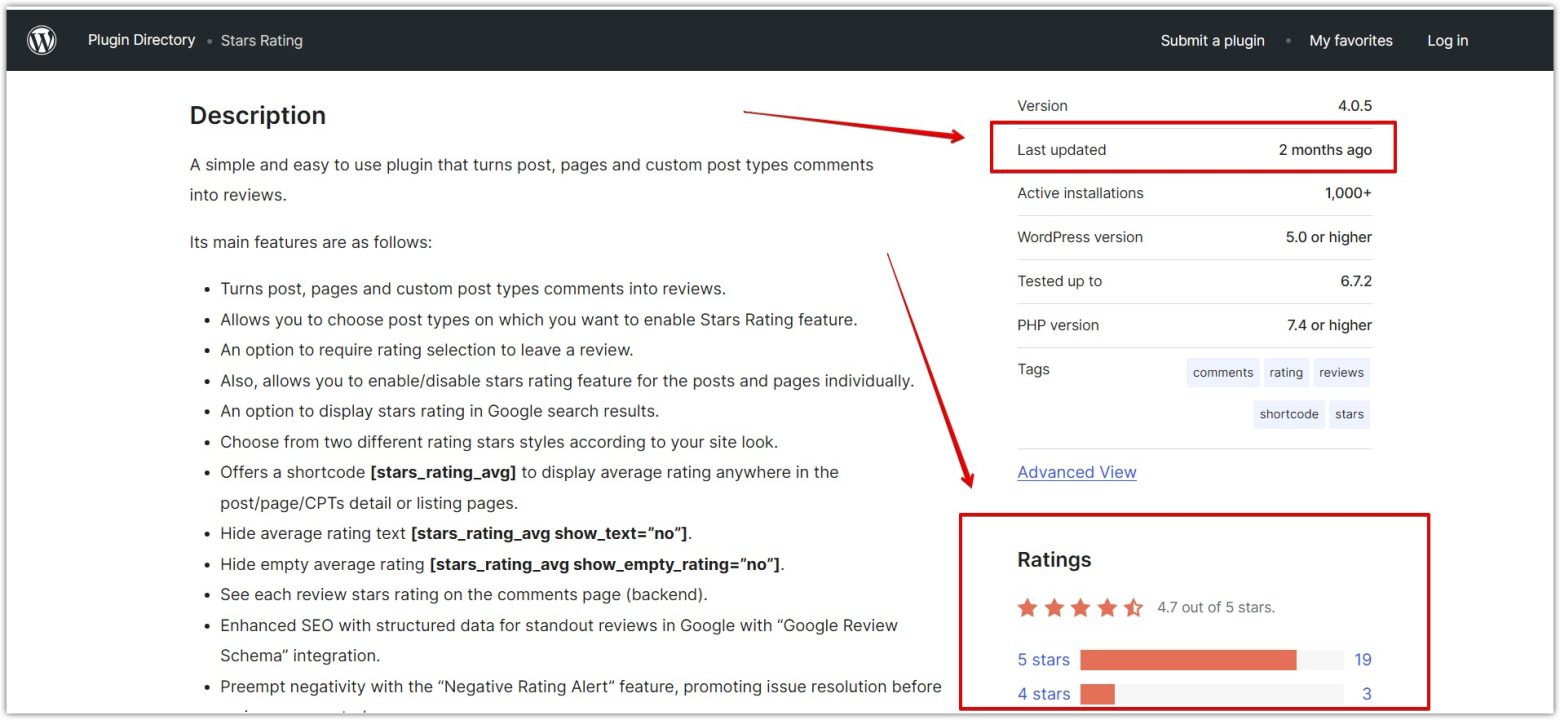The height and width of the screenshot is (720, 1560).
Task: Select the rating tag
Action: click(x=1286, y=372)
